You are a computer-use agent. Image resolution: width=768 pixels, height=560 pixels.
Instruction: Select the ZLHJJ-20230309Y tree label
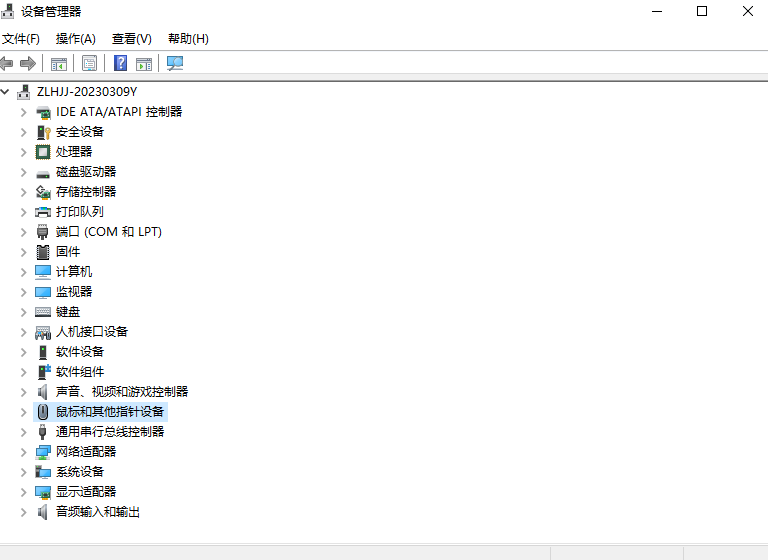[87, 92]
